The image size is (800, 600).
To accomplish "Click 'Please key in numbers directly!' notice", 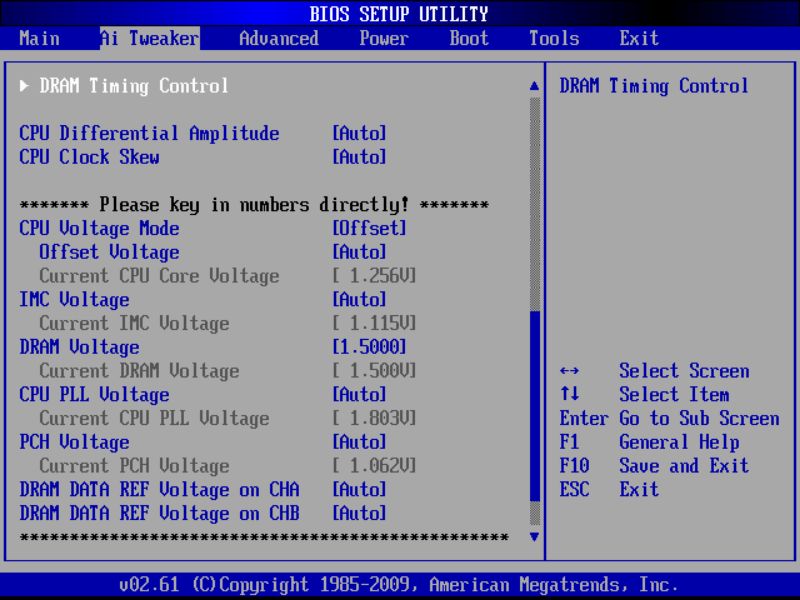I will [254, 205].
